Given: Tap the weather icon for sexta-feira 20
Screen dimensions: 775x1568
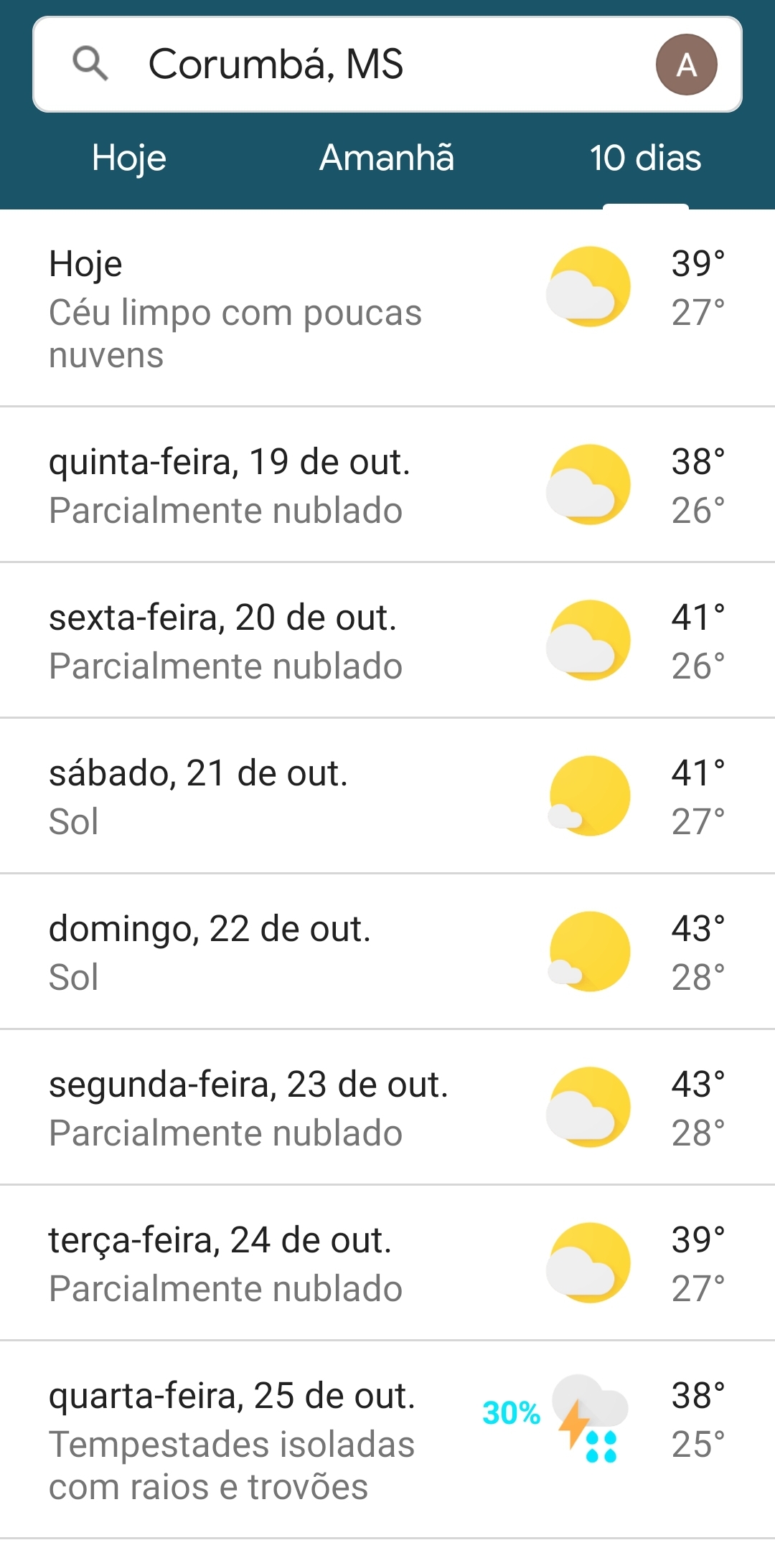Looking at the screenshot, I should click(588, 641).
